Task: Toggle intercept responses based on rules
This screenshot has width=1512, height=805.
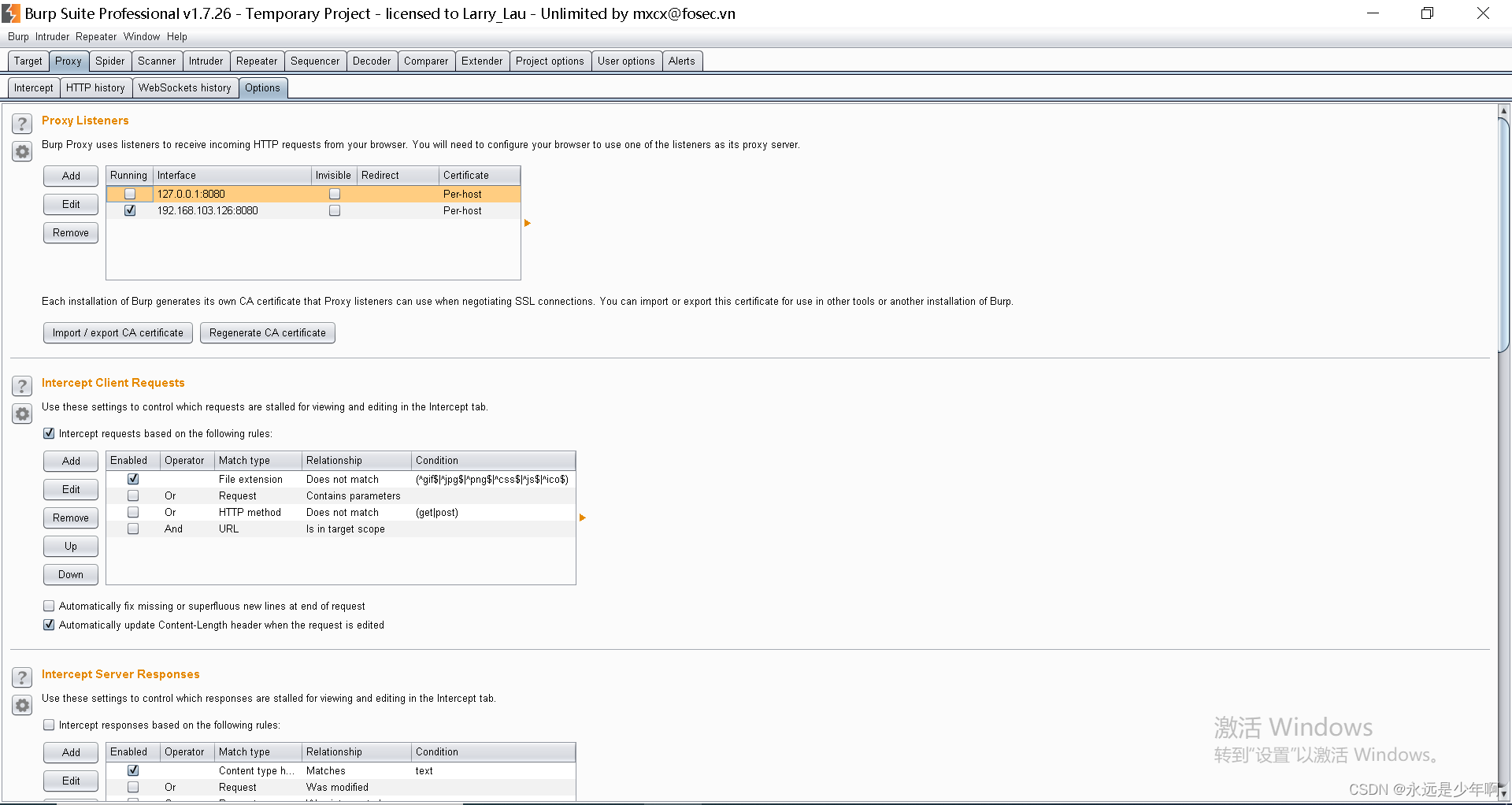Action: pyautogui.click(x=49, y=725)
